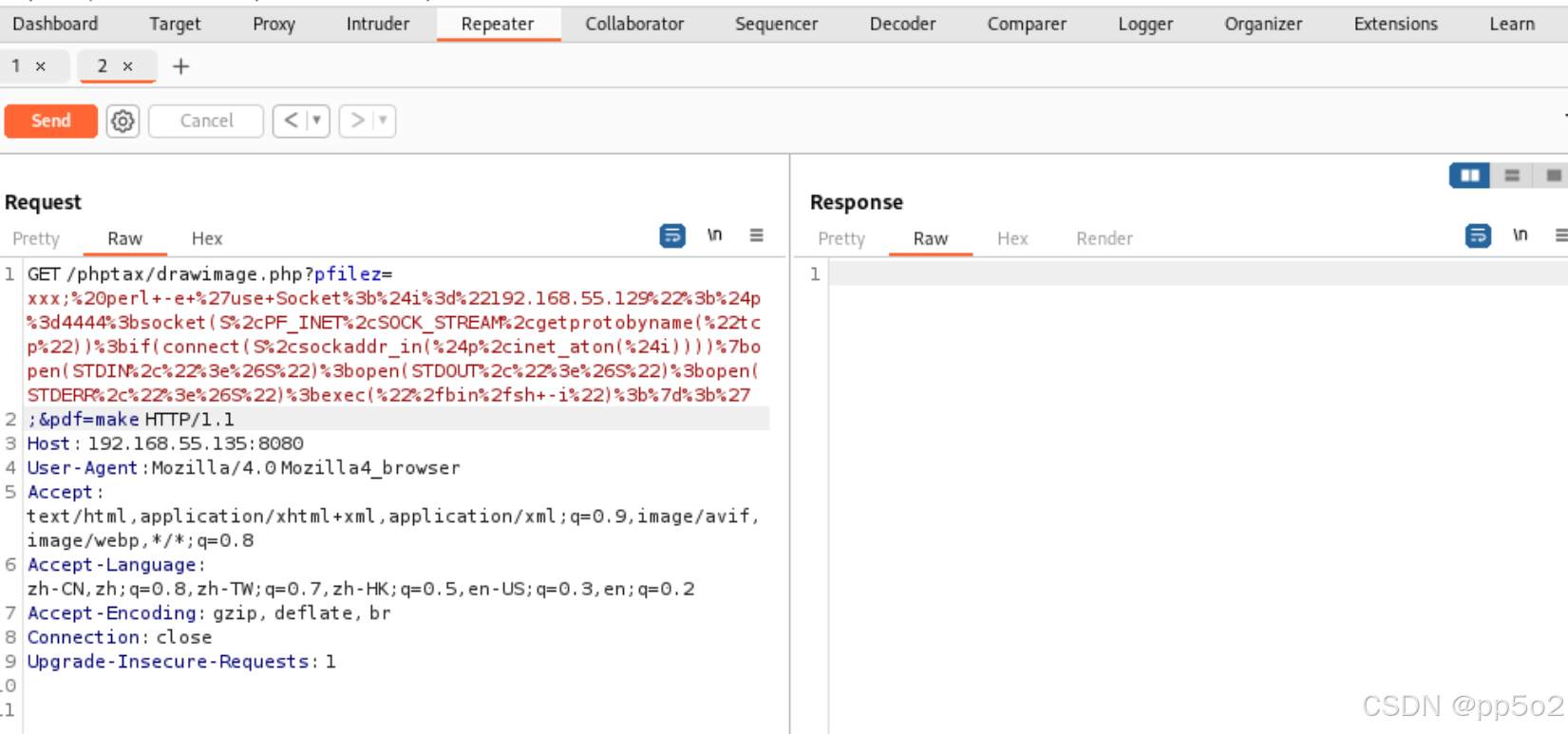Add a new Repeater tab

coord(180,66)
